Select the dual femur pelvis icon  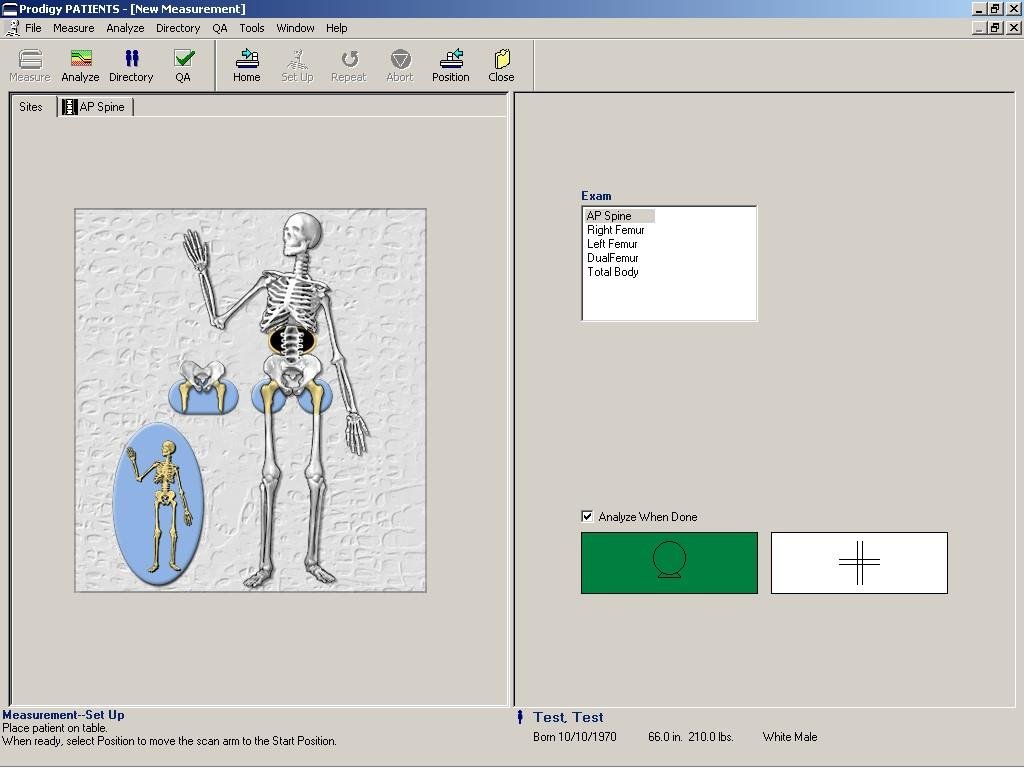(204, 388)
